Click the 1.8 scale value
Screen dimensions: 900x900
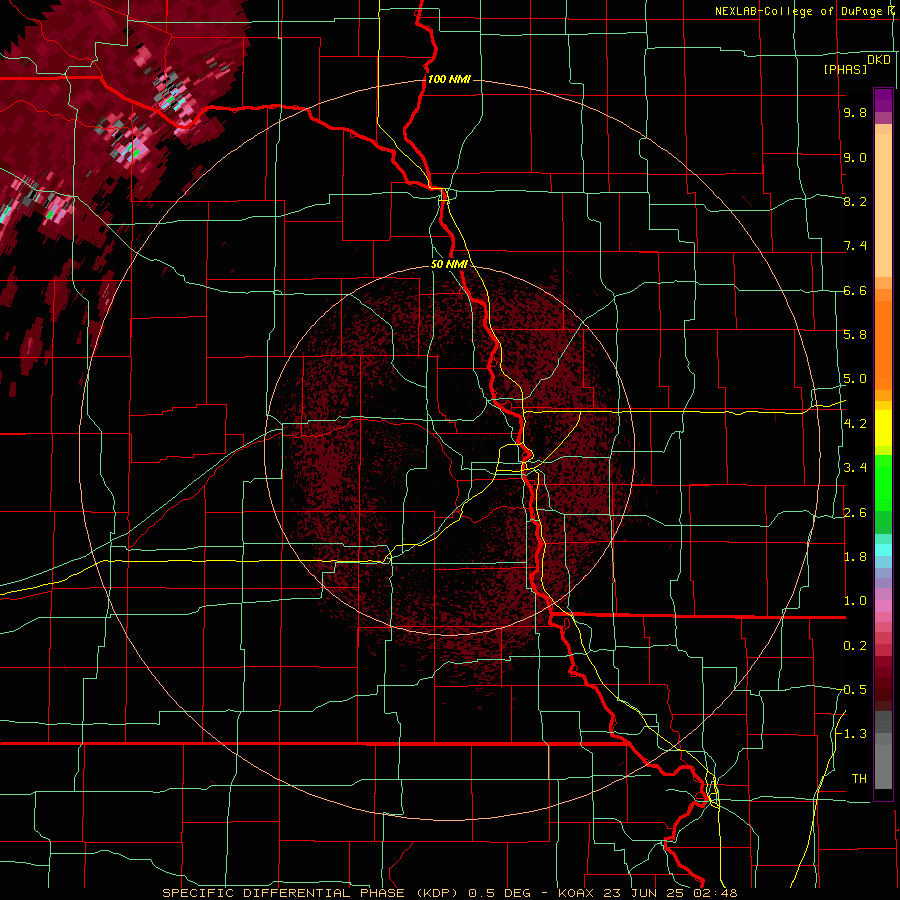(x=855, y=556)
